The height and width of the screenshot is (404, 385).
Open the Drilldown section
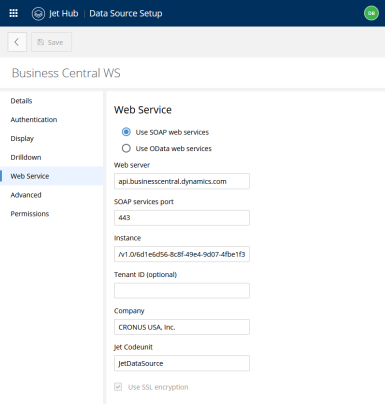coord(26,157)
